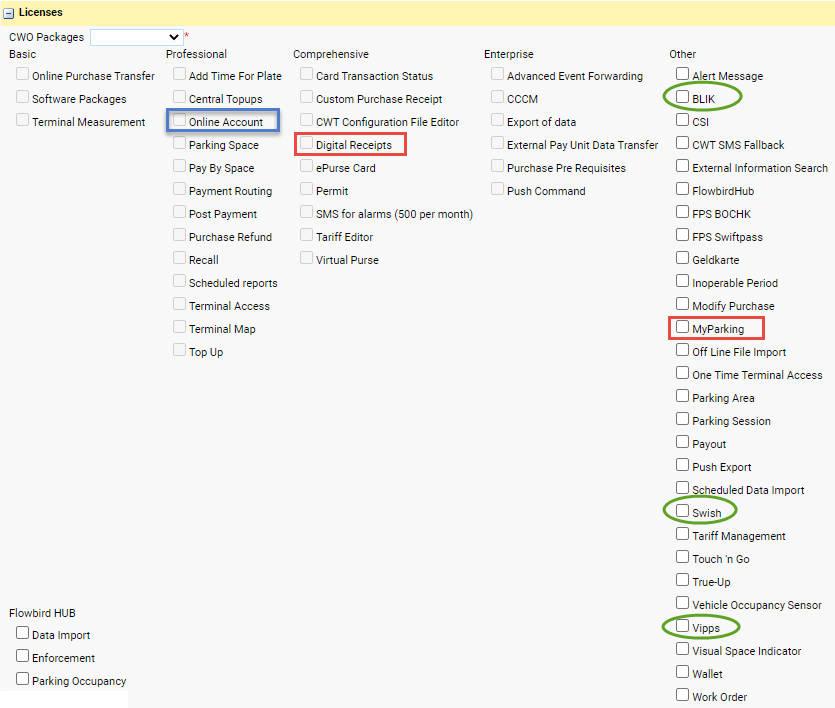This screenshot has width=835, height=708.
Task: Check Off Line File Import
Action: click(682, 349)
